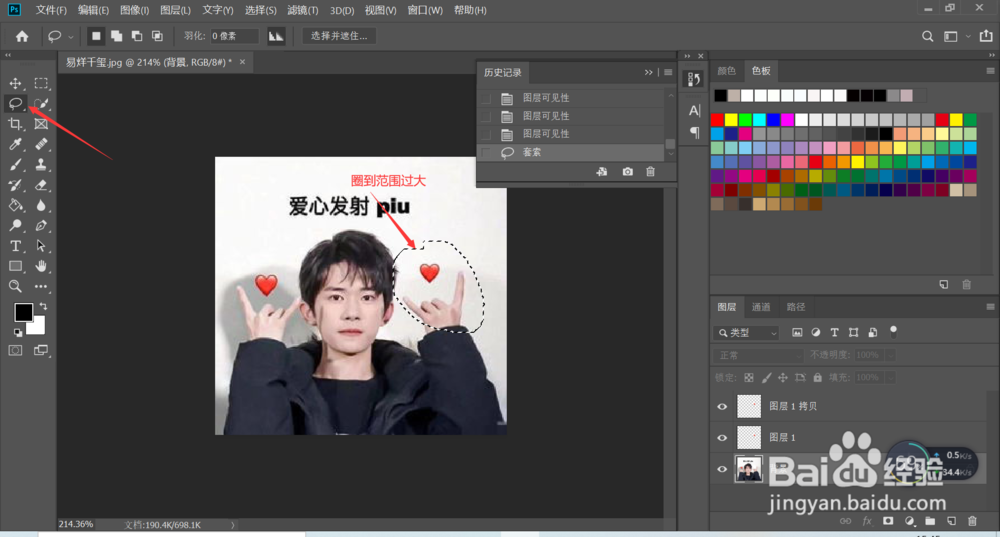Viewport: 1000px width, 537px height.
Task: Choose Intersect with Selection mode
Action: coord(157,36)
